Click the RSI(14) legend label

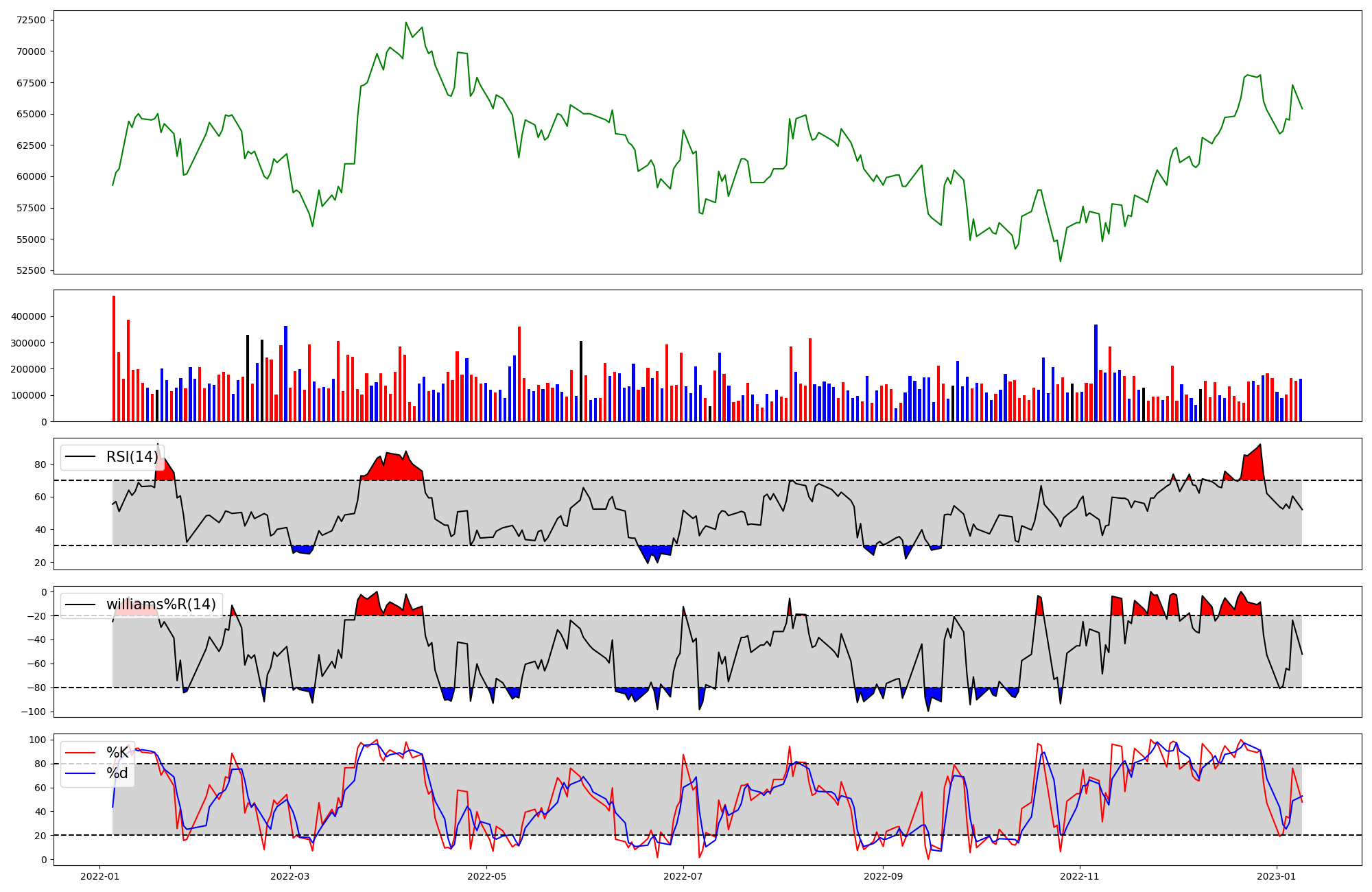point(132,457)
